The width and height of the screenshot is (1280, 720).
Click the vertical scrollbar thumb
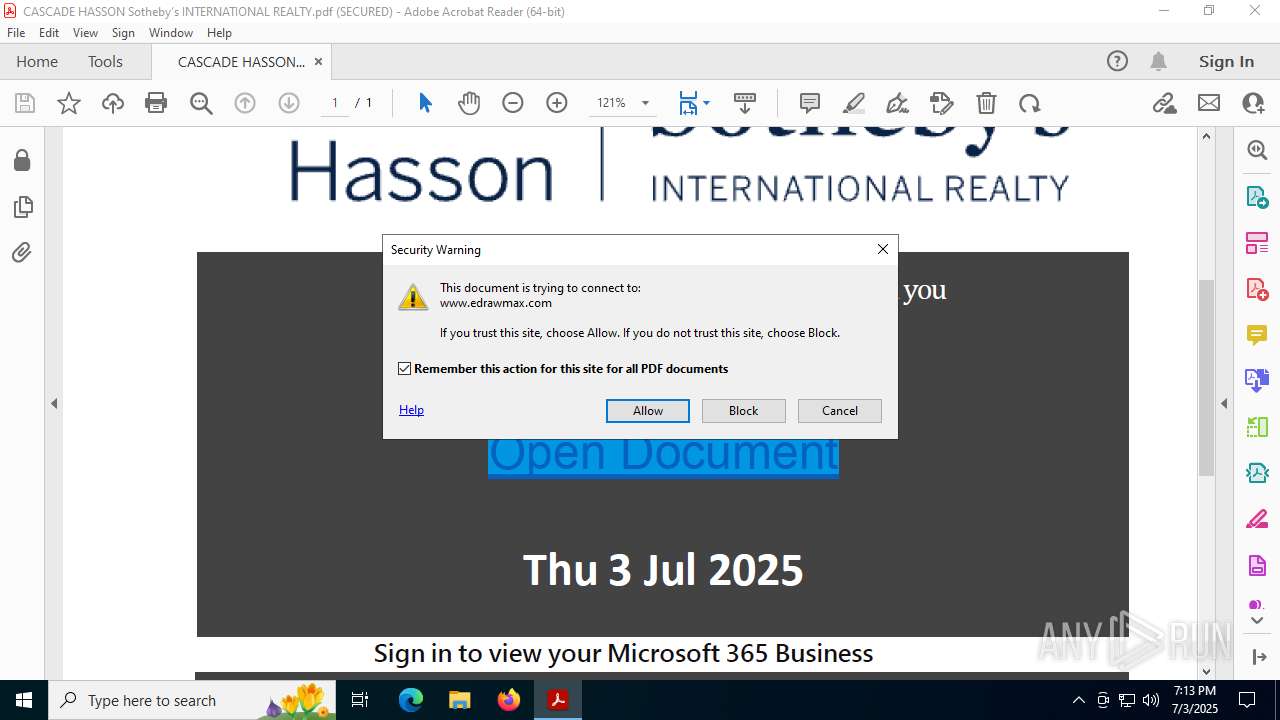(x=1206, y=377)
